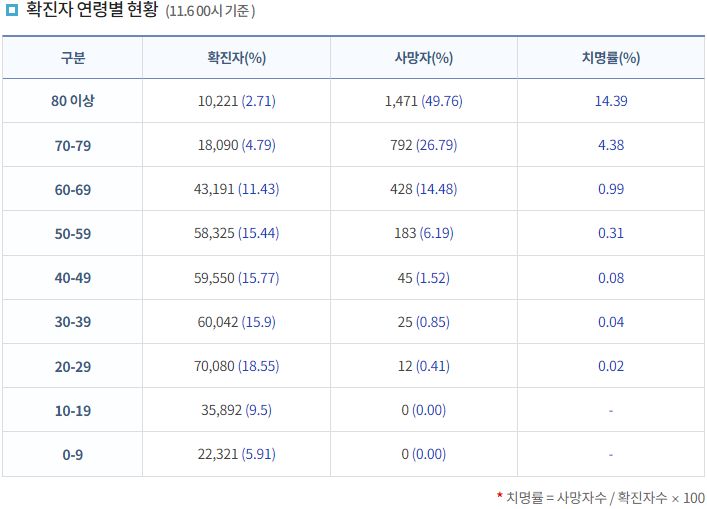Select the 70-79 row label

tap(73, 146)
